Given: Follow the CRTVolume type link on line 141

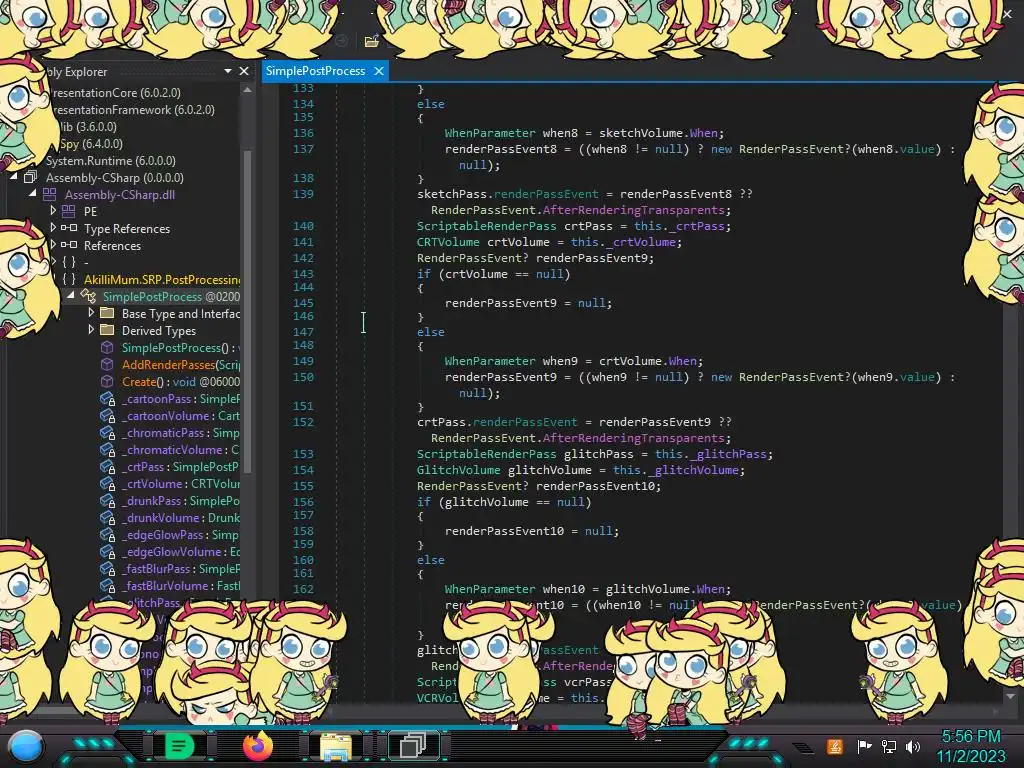Looking at the screenshot, I should (448, 242).
